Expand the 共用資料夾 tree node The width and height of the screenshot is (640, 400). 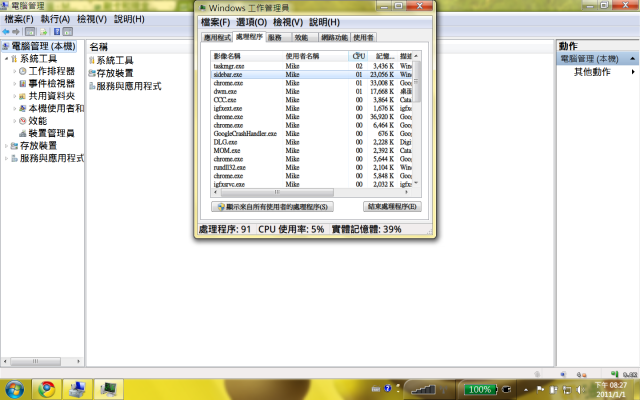click(x=15, y=96)
